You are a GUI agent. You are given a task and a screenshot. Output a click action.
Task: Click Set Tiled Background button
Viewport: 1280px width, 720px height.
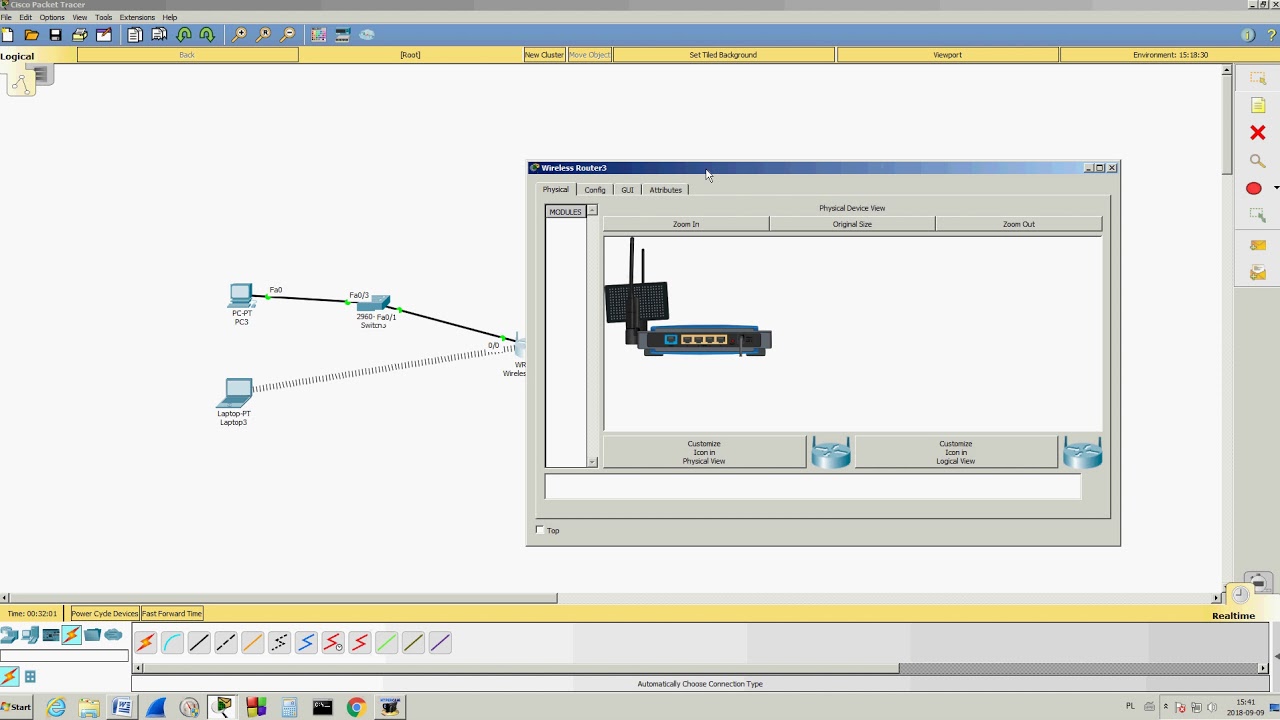point(723,55)
